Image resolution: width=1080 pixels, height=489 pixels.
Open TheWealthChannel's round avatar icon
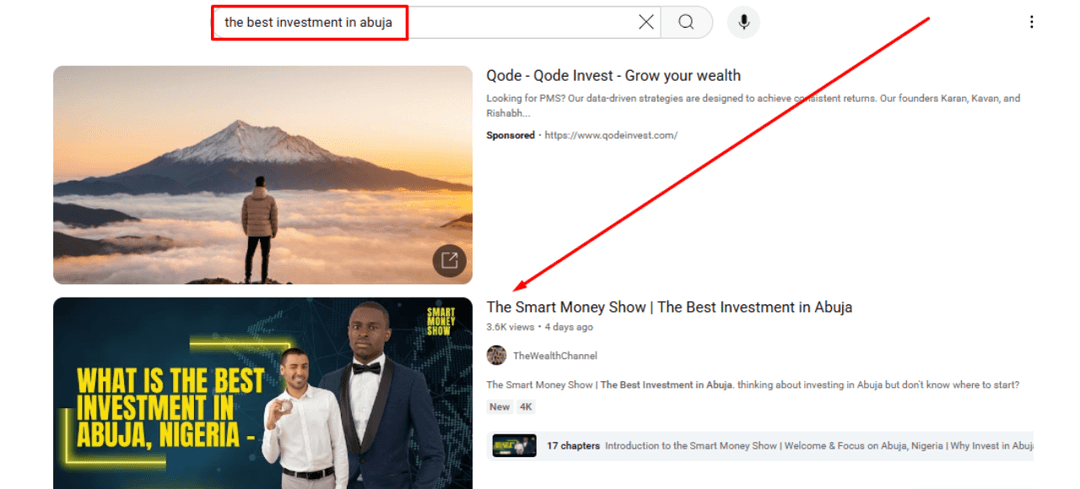pyautogui.click(x=496, y=355)
